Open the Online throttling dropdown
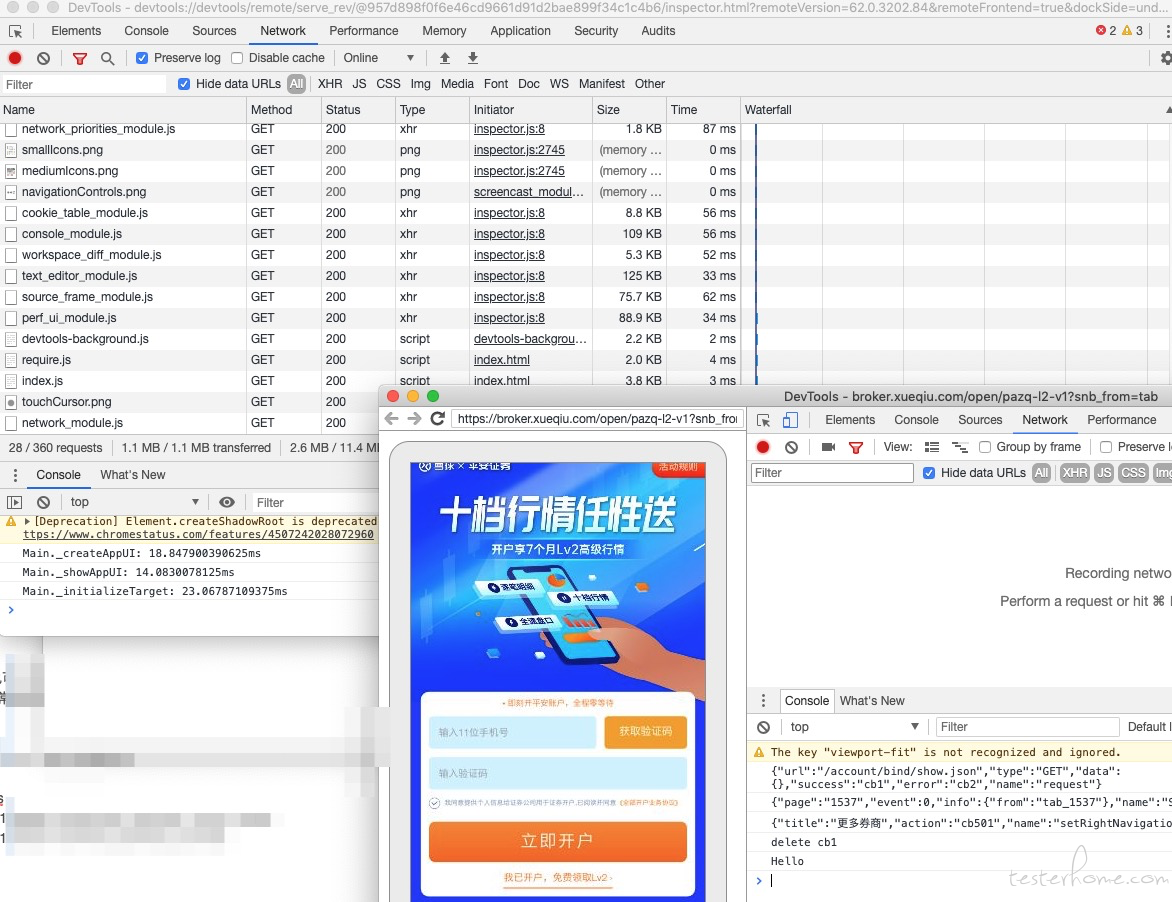The height and width of the screenshot is (902, 1172). click(378, 58)
